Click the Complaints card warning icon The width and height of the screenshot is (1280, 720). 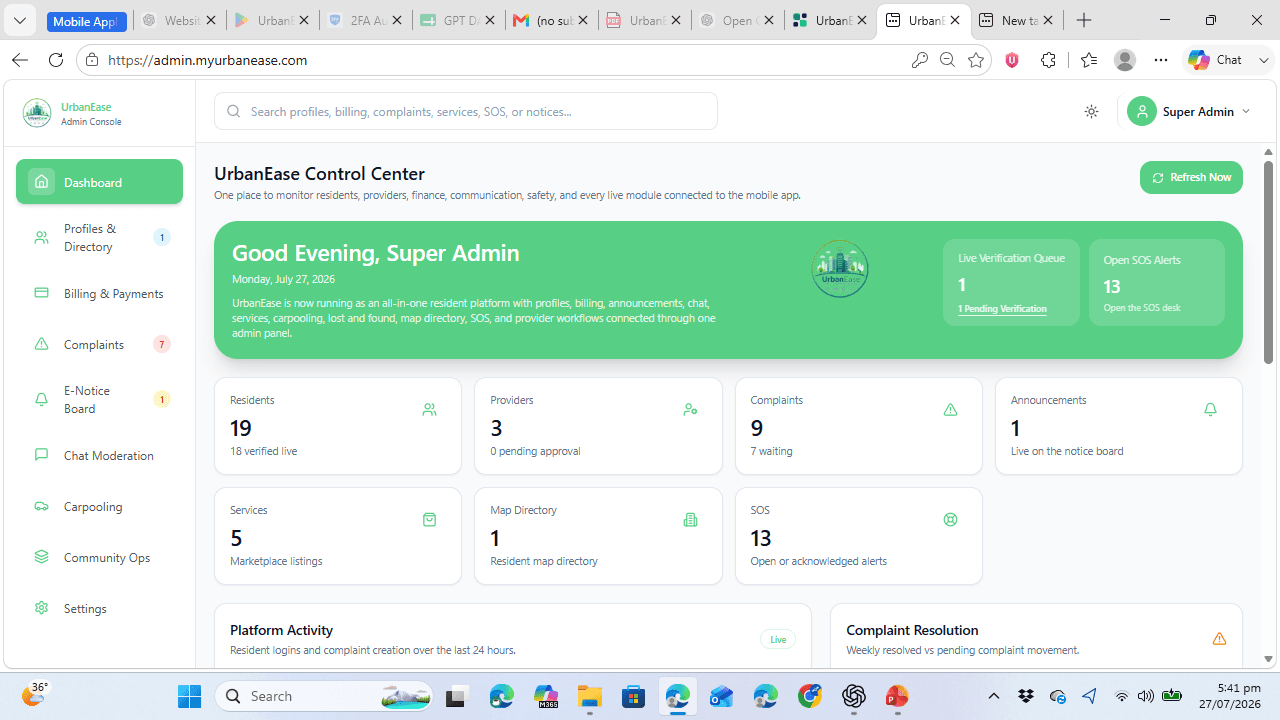950,410
